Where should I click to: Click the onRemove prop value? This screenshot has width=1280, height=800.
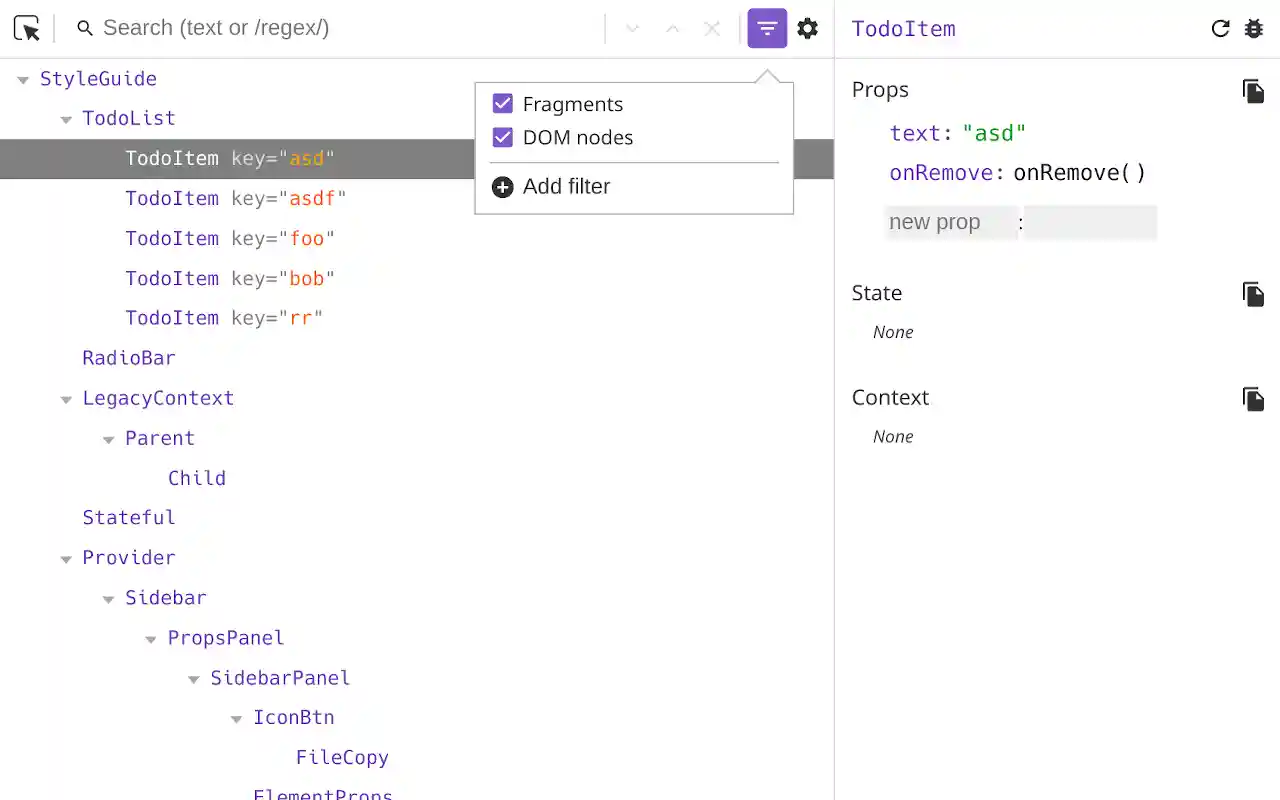(1079, 173)
